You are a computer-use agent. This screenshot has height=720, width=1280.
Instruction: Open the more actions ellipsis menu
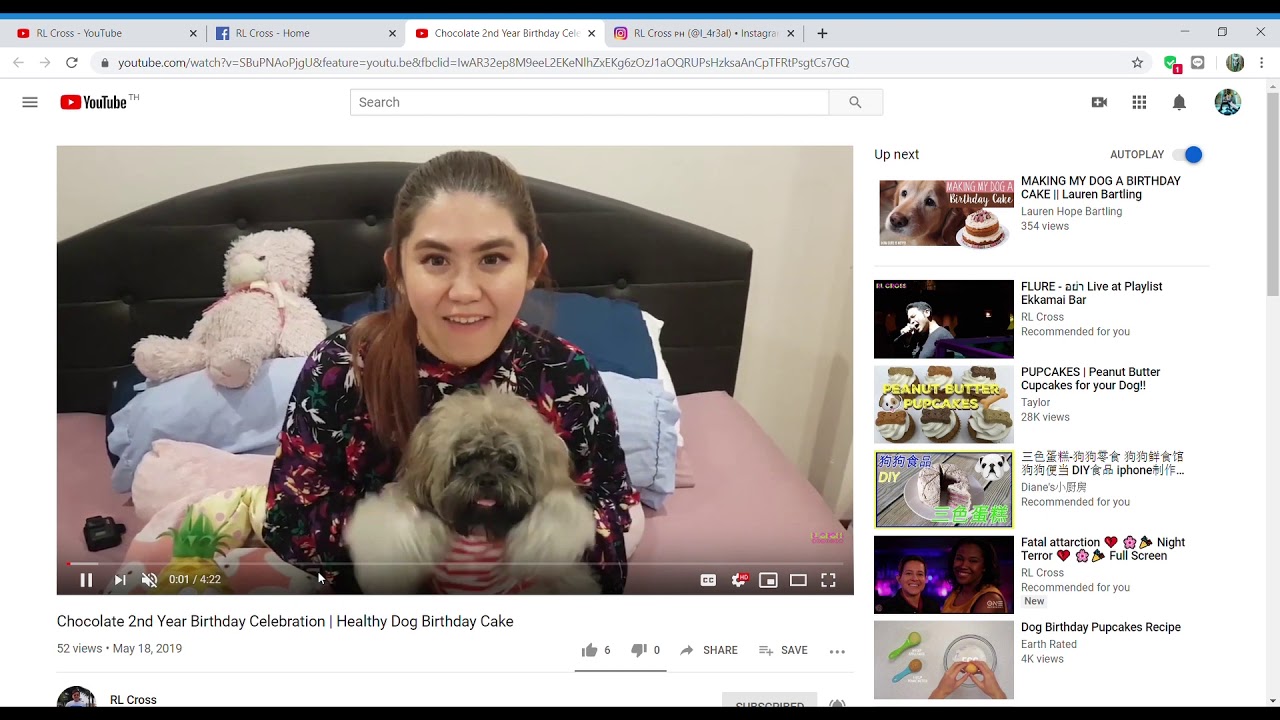837,651
